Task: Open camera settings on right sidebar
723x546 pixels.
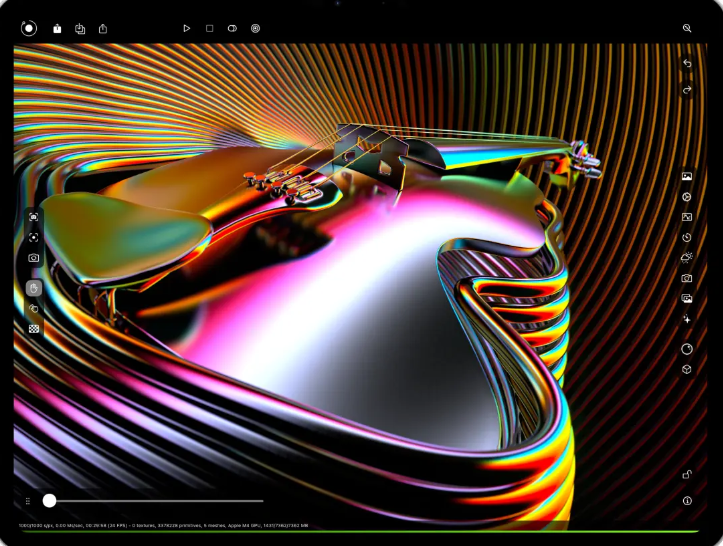Action: 687,278
